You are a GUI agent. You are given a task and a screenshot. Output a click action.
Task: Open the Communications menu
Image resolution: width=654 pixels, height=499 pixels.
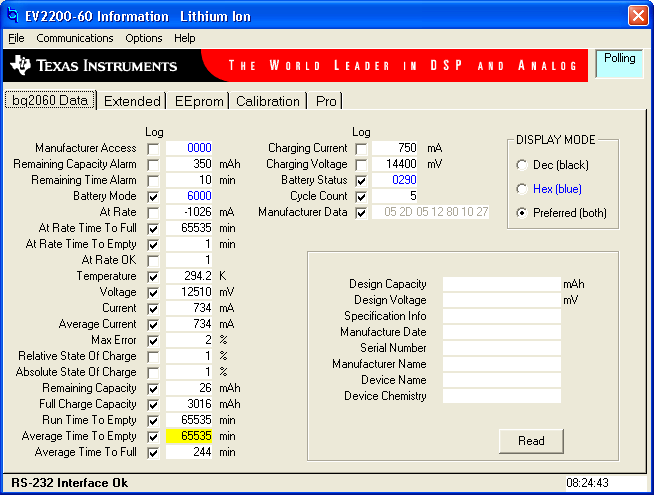(x=75, y=38)
